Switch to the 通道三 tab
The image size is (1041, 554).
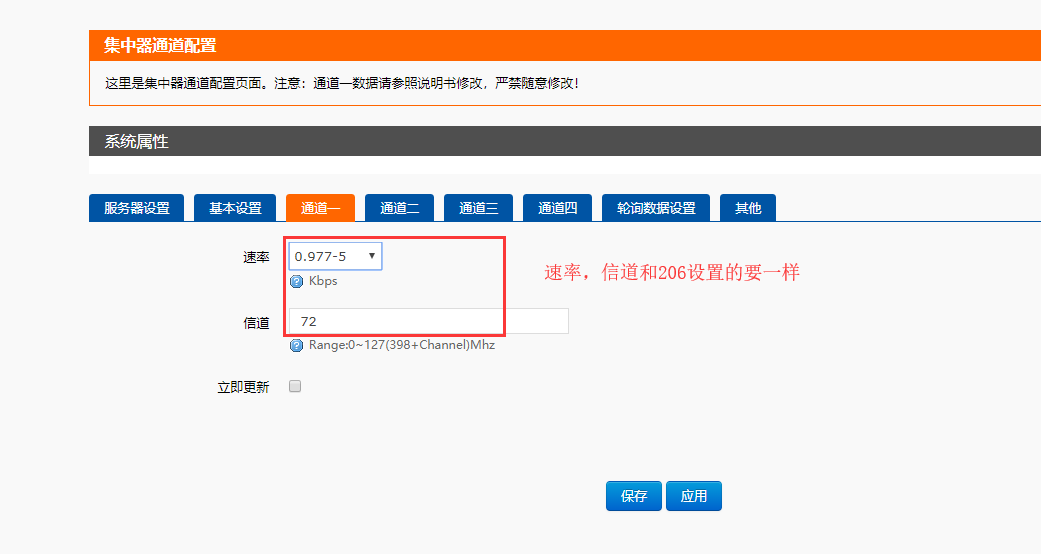point(478,208)
